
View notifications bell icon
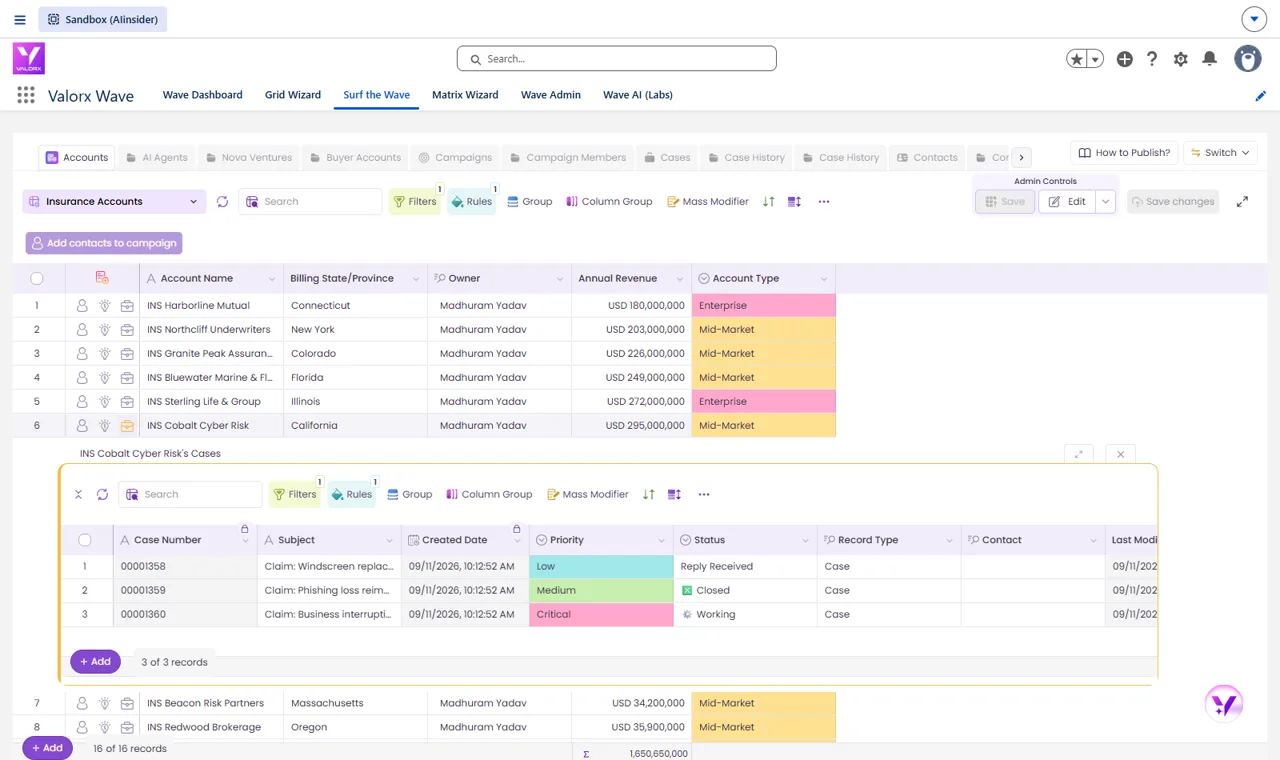tap(1209, 59)
